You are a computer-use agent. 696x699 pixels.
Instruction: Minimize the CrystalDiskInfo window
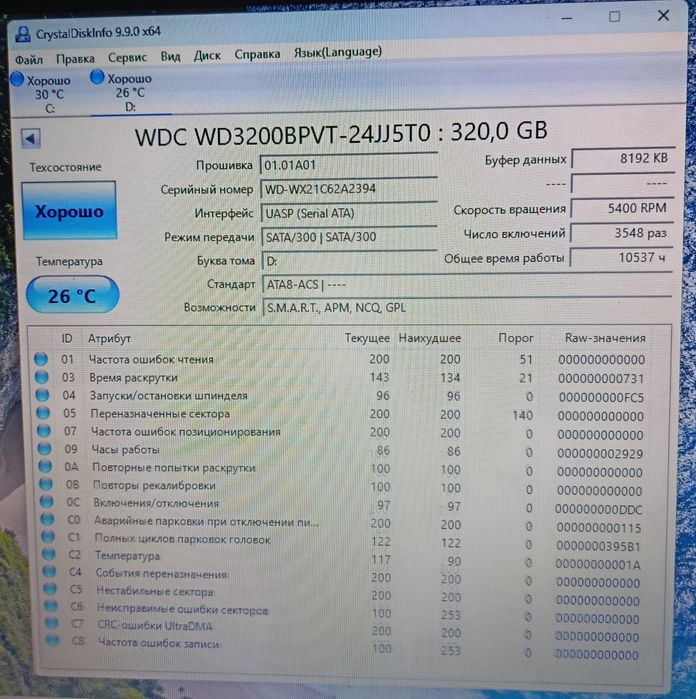567,18
